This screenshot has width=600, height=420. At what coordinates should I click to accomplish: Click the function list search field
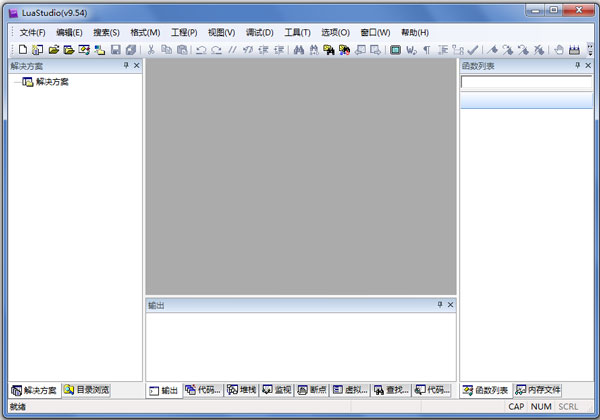(526, 83)
